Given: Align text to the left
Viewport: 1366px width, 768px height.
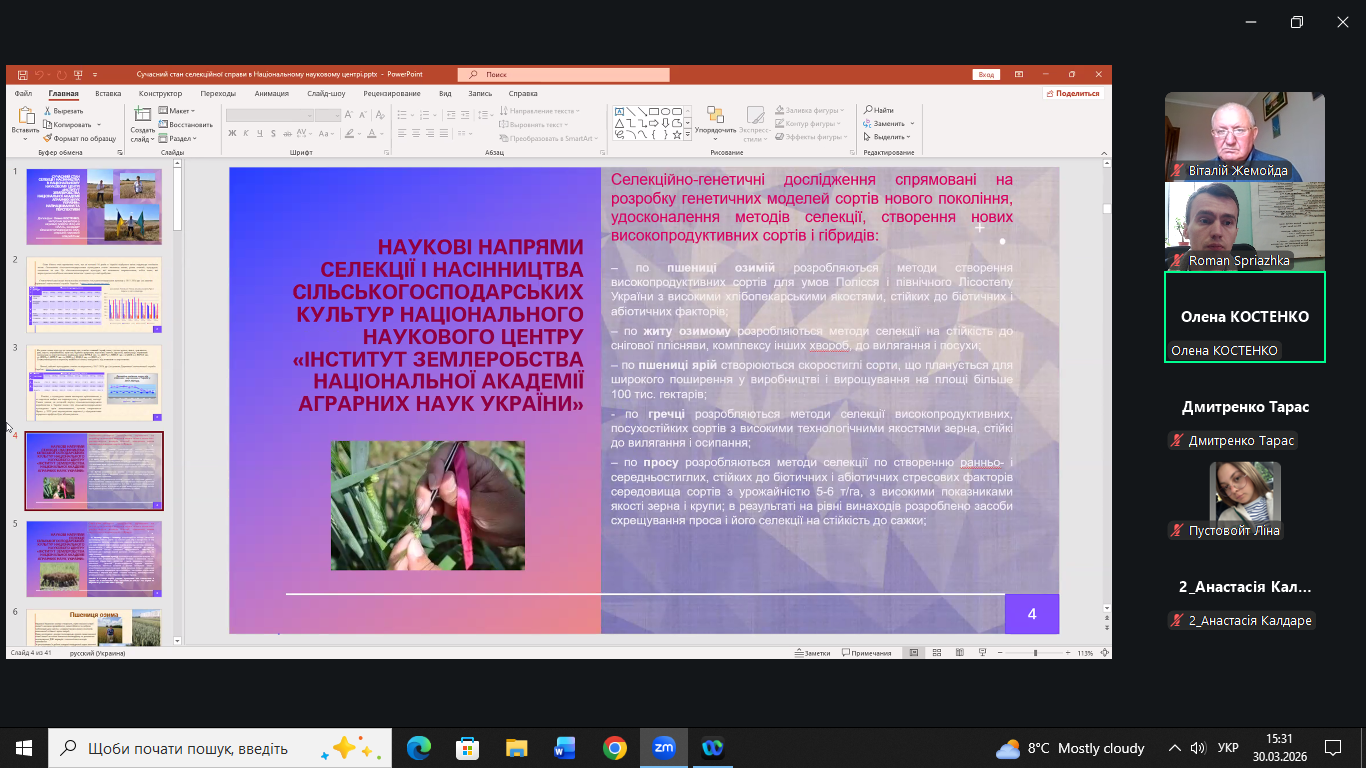Looking at the screenshot, I should [x=402, y=133].
